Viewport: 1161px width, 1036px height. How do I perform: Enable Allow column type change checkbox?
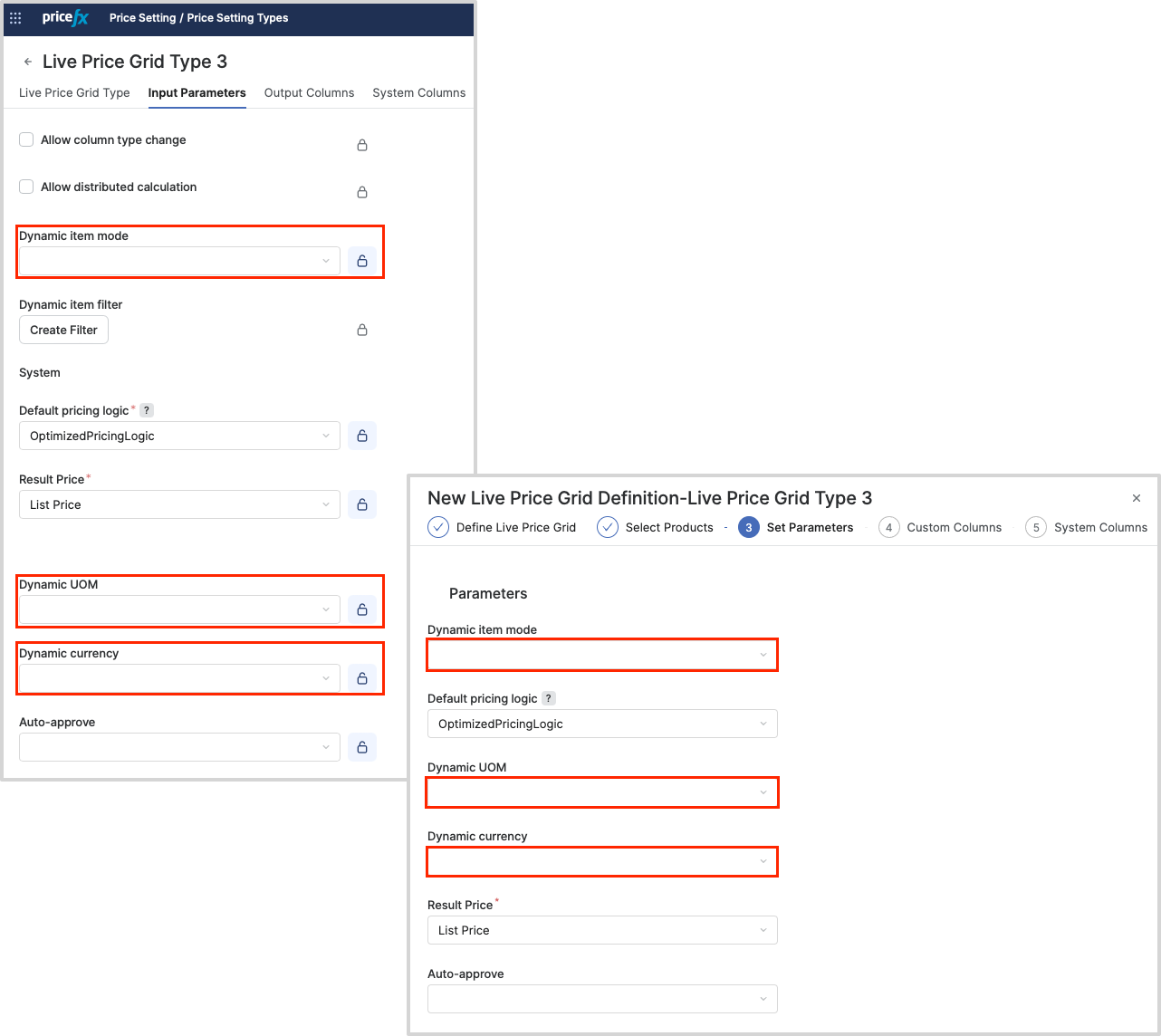point(26,139)
